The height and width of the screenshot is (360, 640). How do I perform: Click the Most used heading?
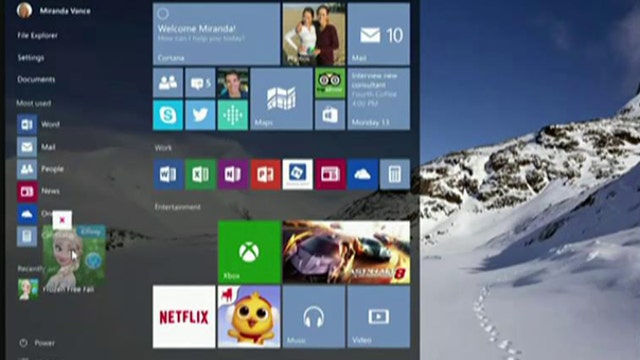click(x=34, y=103)
